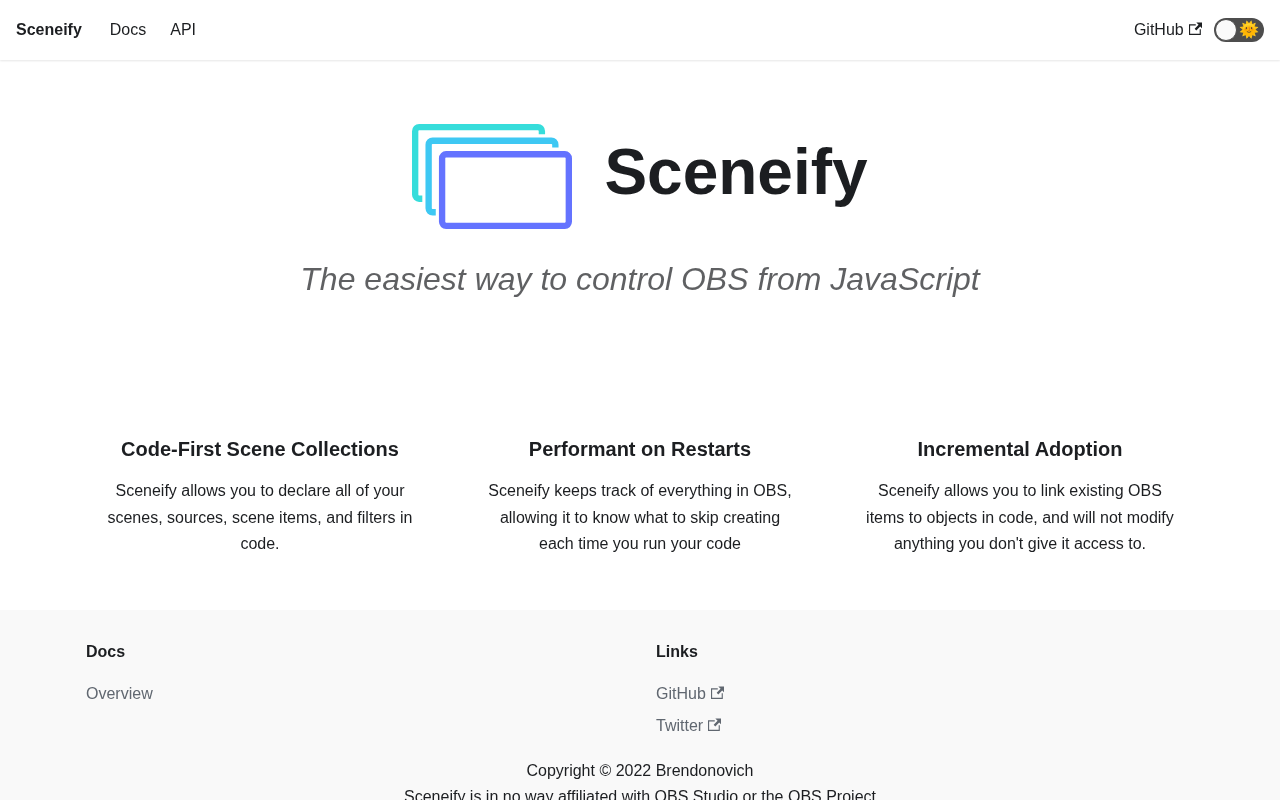Click the Performant on Restarts heading
Image resolution: width=1280 pixels, height=800 pixels.
pos(640,449)
